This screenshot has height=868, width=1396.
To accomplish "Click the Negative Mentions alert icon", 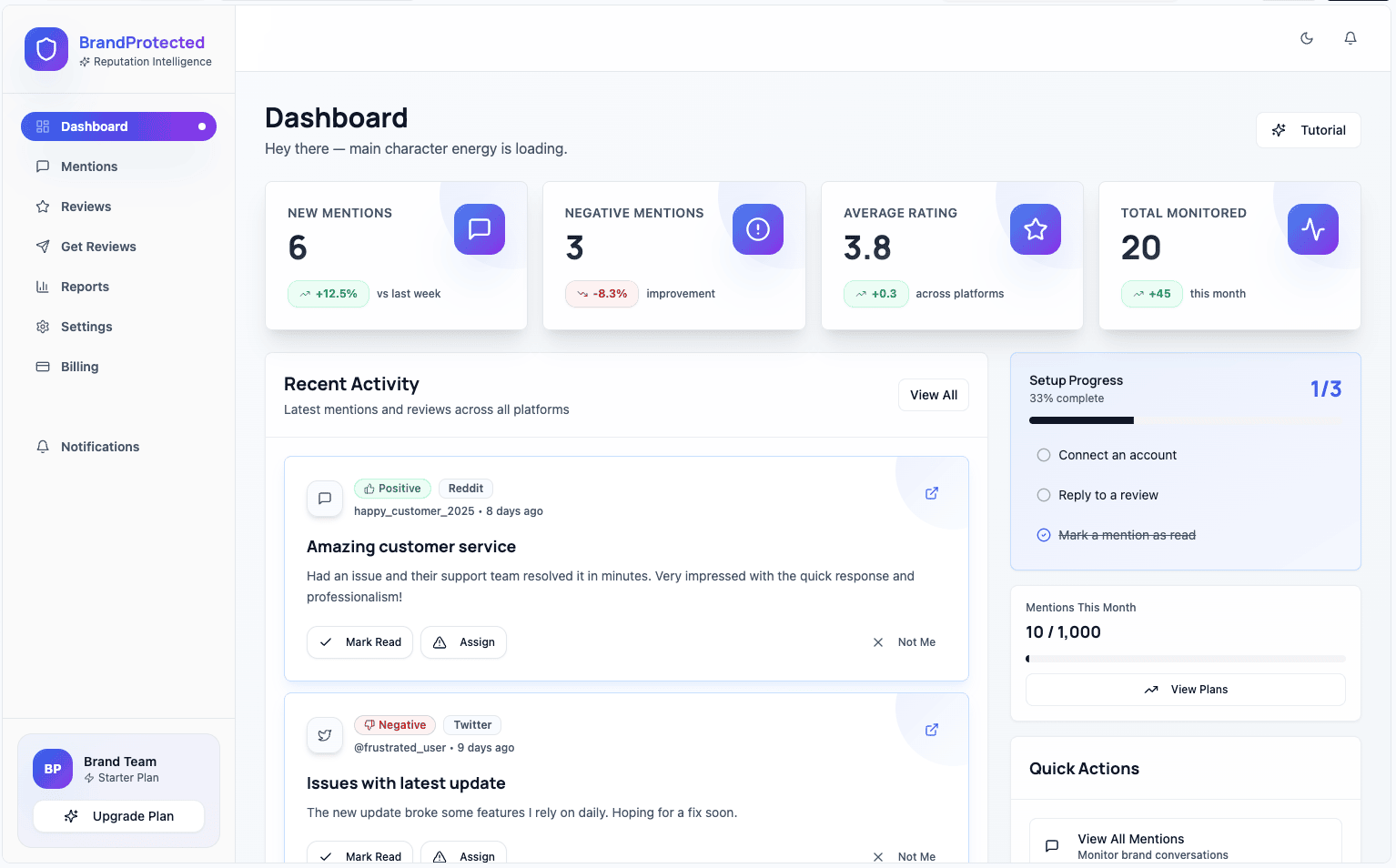I will pyautogui.click(x=757, y=229).
